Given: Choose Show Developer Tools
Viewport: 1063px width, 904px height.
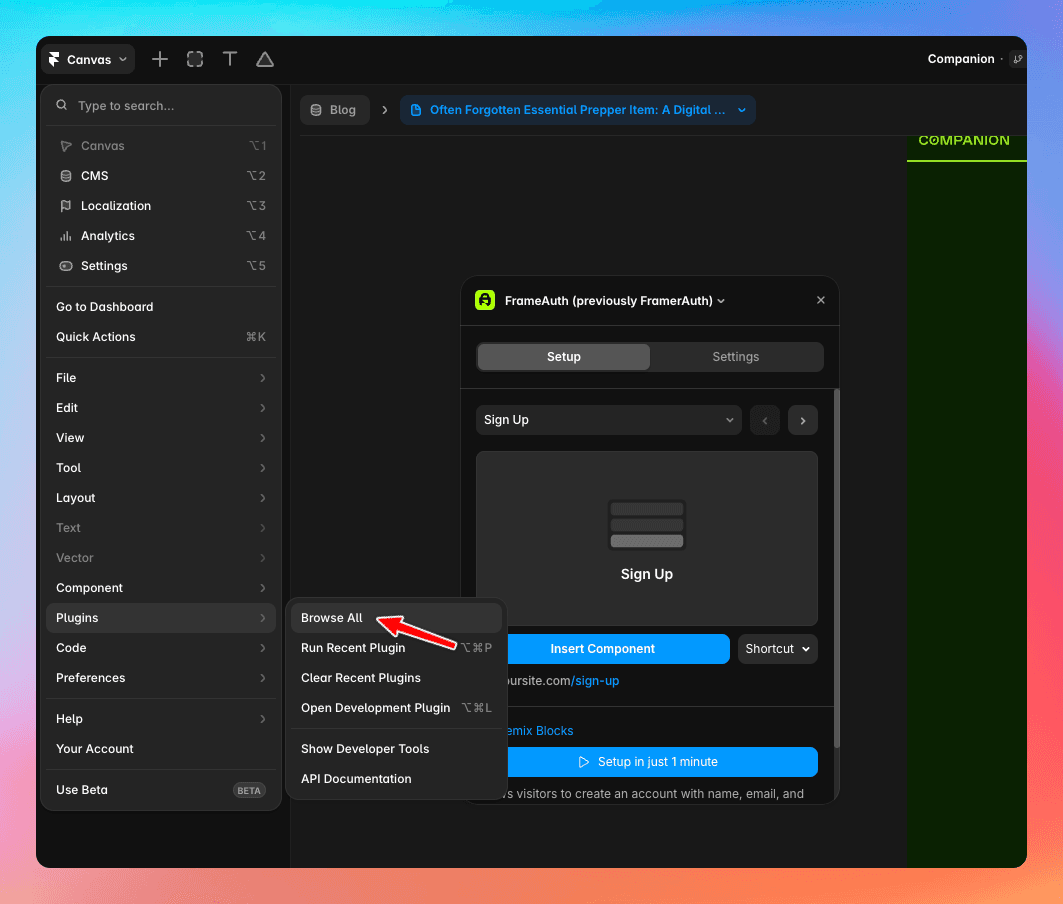Looking at the screenshot, I should tap(397, 749).
